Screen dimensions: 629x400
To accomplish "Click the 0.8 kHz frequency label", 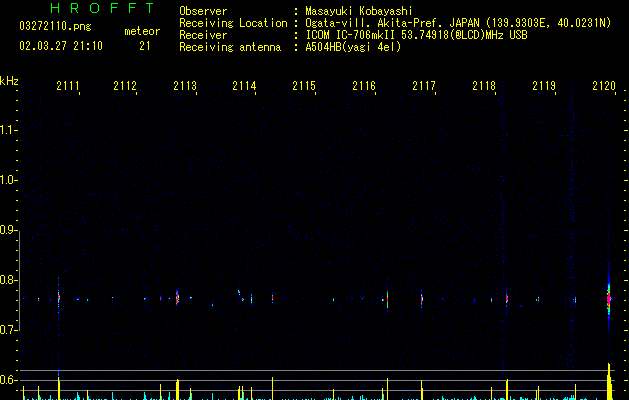I will (x=7, y=280).
